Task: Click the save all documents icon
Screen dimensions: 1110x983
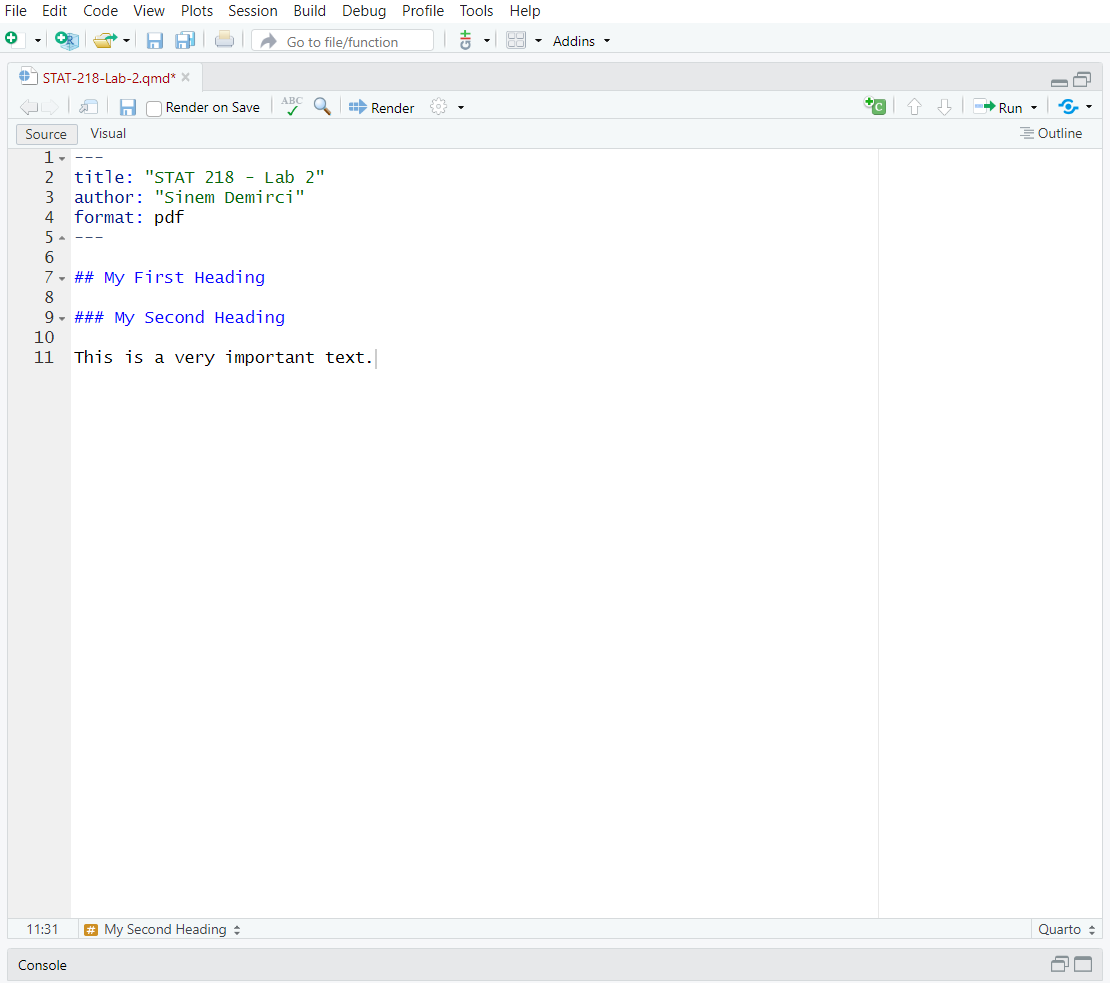Action: click(185, 40)
